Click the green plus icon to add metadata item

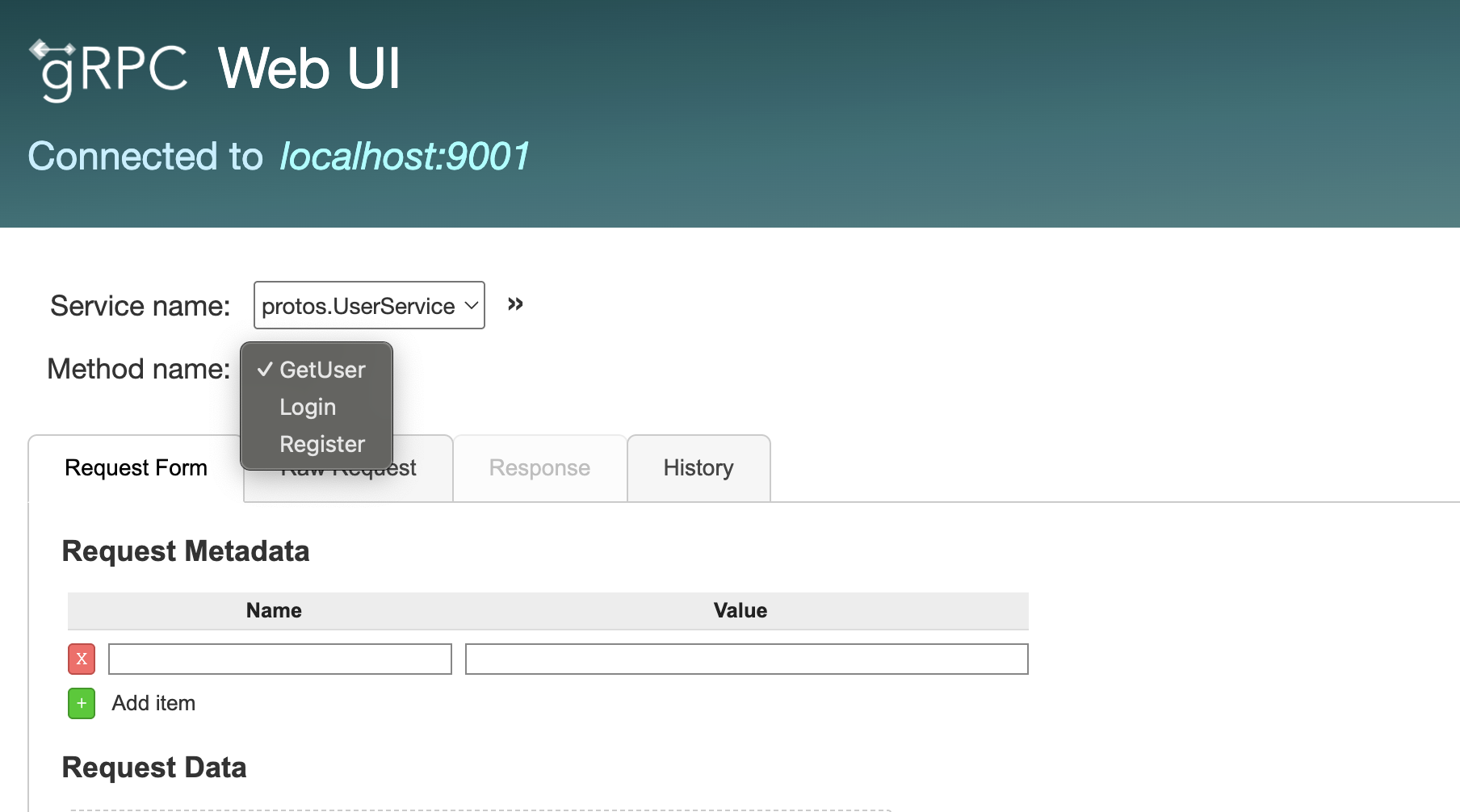pos(81,703)
